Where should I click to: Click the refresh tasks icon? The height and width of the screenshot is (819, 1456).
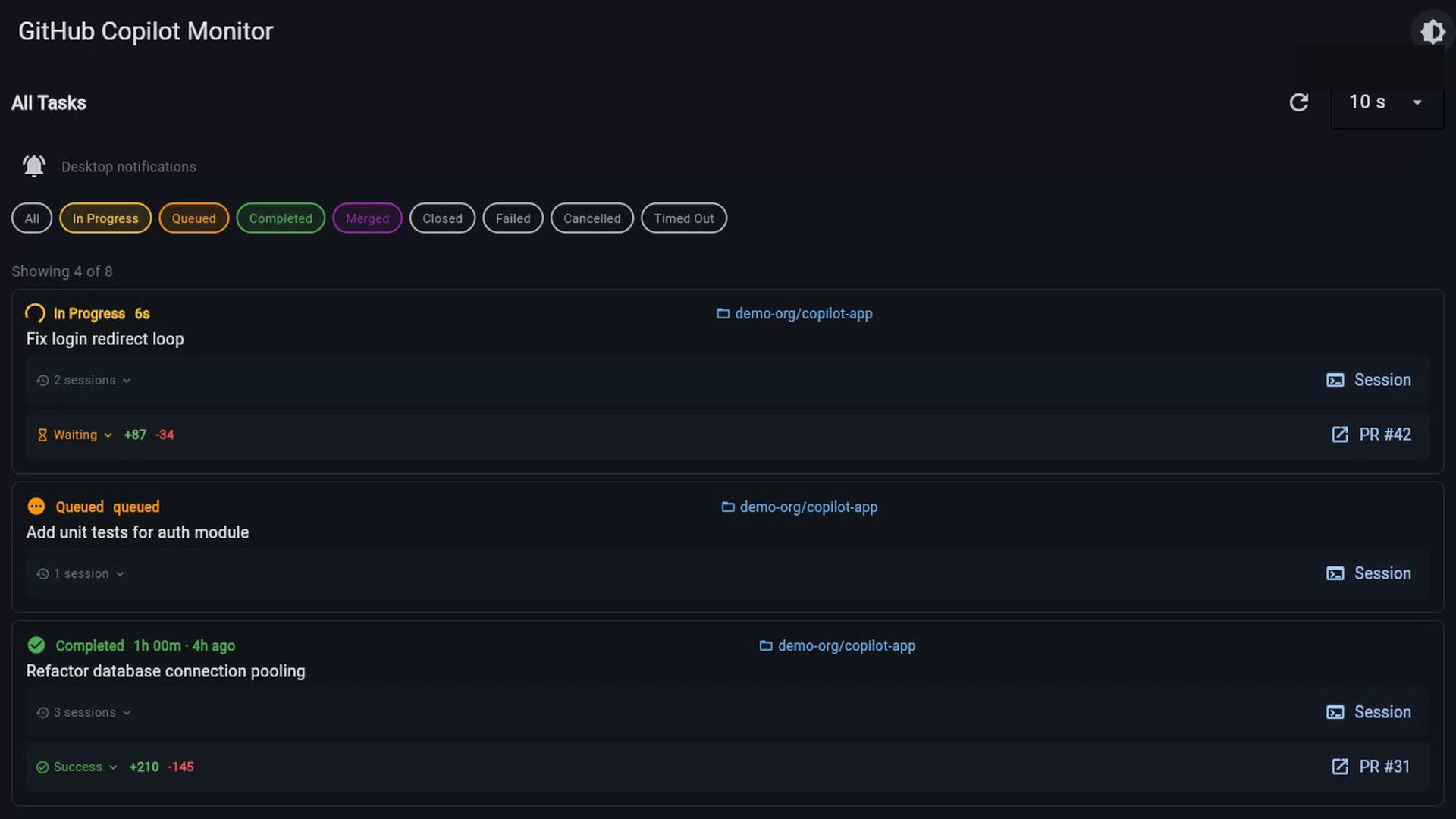[x=1299, y=102]
